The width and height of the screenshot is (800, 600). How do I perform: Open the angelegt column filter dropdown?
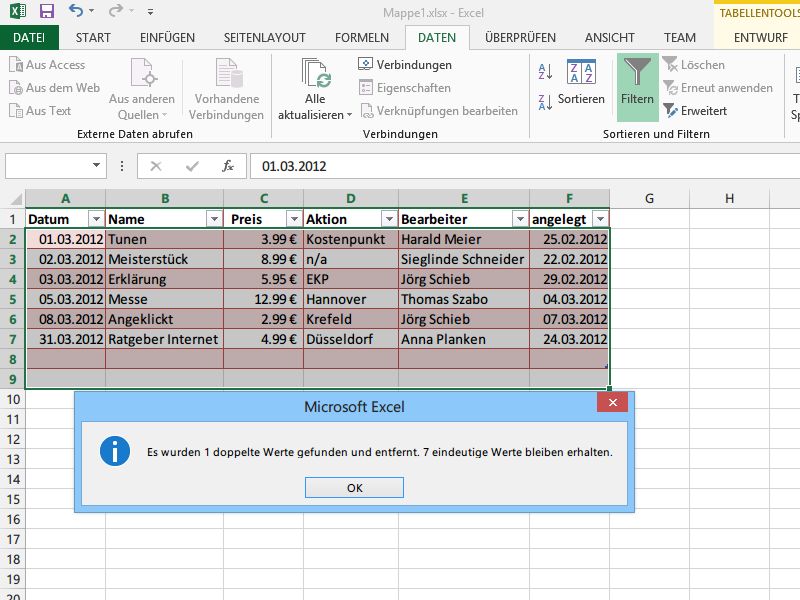tap(601, 219)
